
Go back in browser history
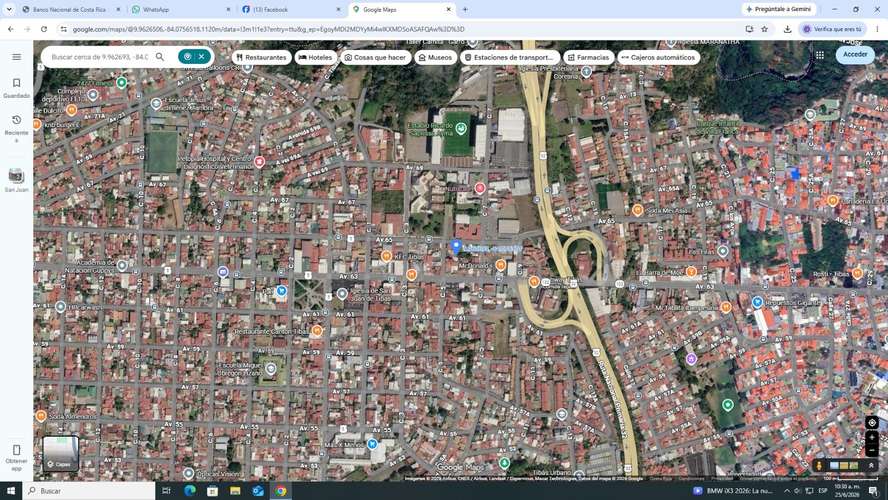(11, 29)
